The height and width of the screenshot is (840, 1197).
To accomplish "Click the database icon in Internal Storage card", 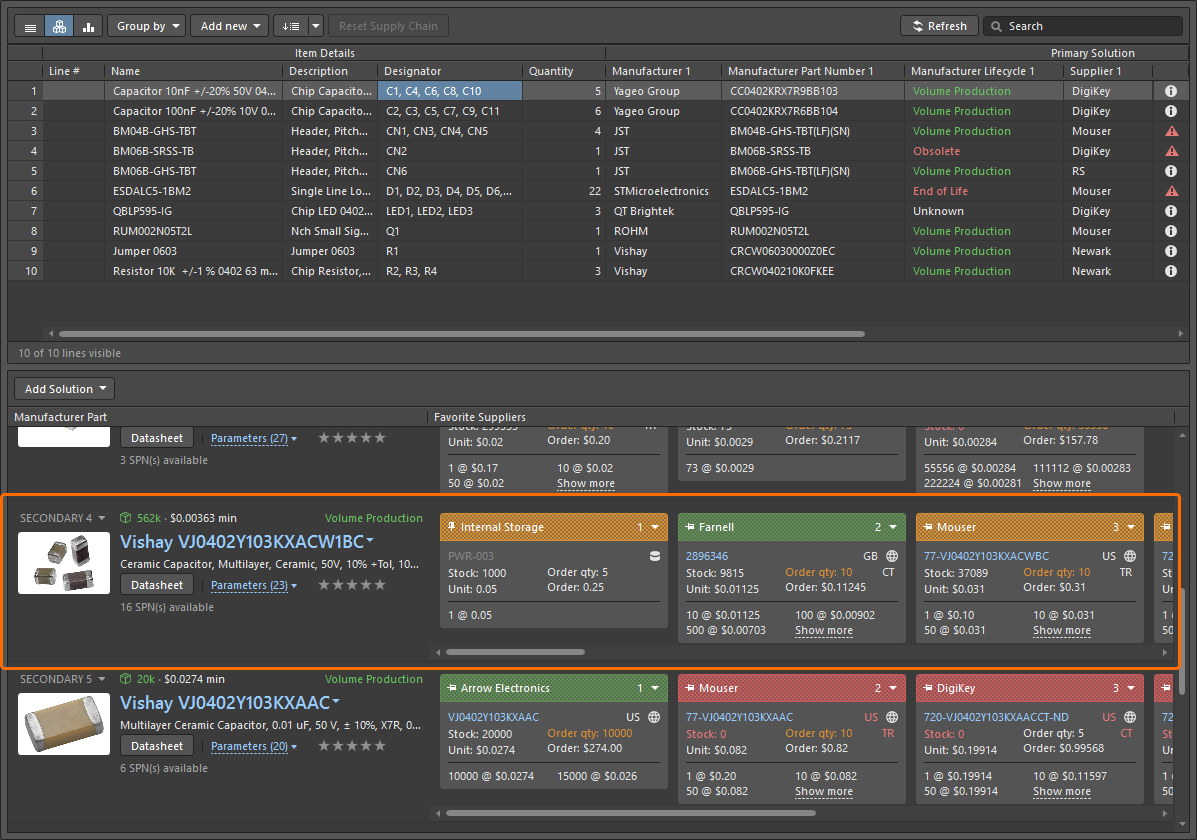I will tap(655, 556).
